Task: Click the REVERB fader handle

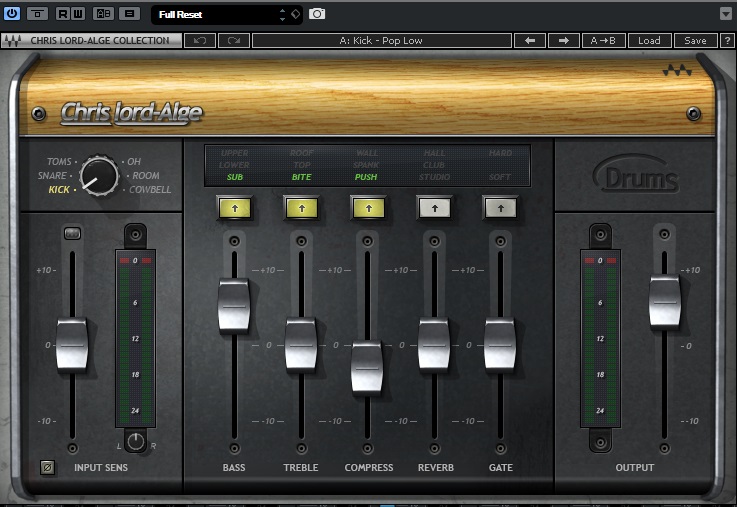Action: 434,346
